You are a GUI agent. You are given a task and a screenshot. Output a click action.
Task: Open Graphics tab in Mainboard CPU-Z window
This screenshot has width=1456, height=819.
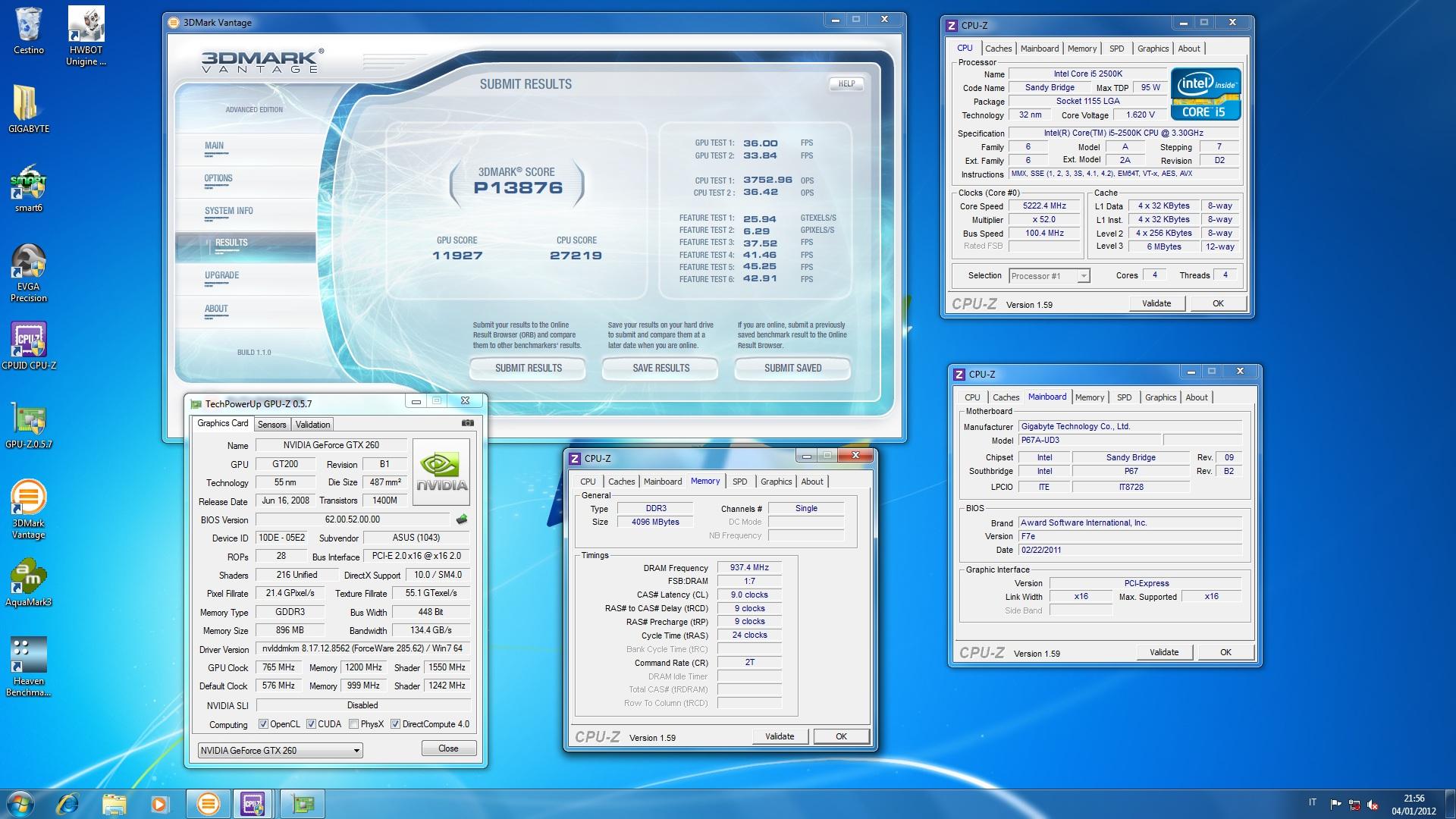[x=1160, y=397]
